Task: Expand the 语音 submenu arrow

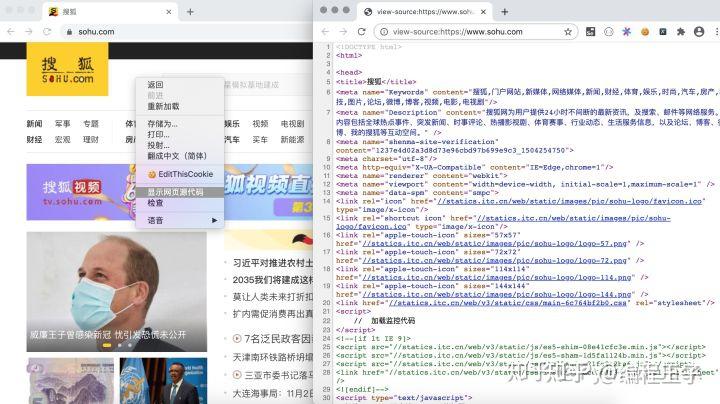Action: click(214, 220)
